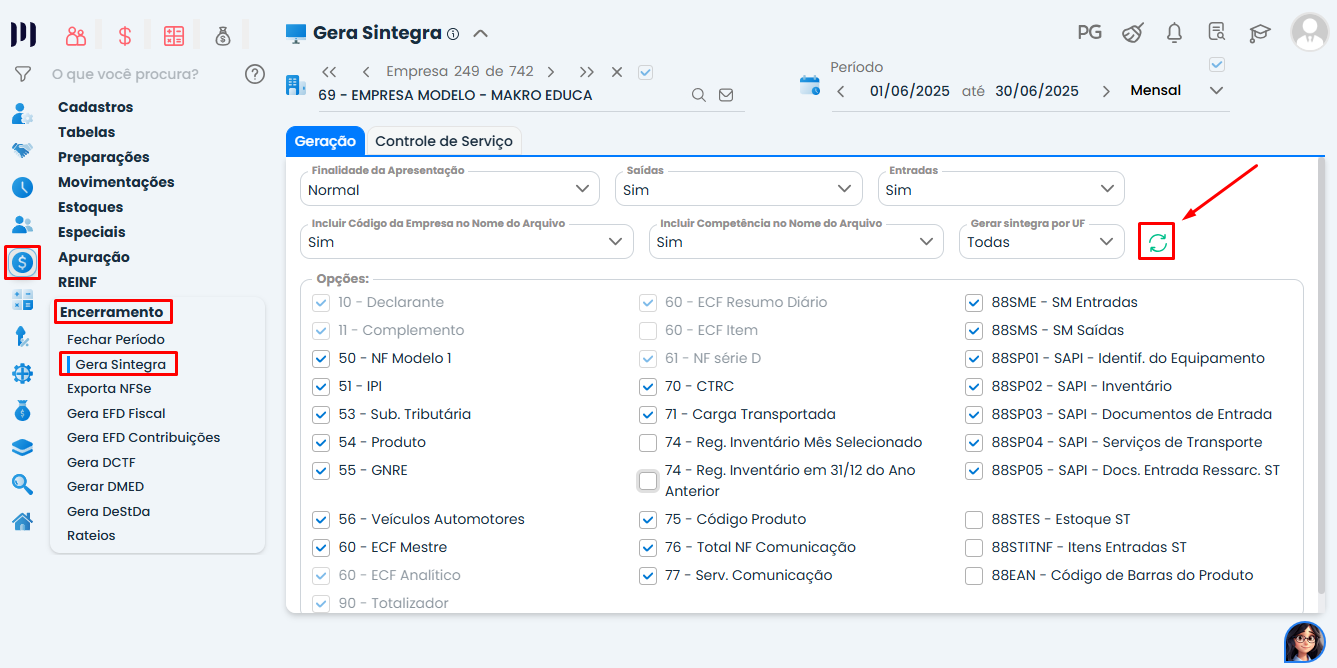
Task: Click the graduation cap training icon
Action: click(x=1259, y=33)
